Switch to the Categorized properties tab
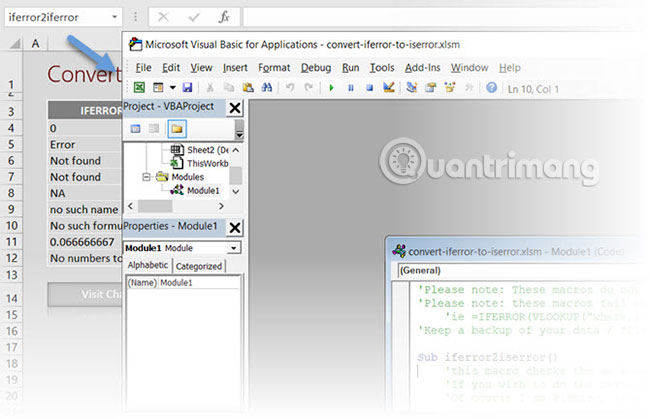Screen dimensions: 650x419 (199, 266)
